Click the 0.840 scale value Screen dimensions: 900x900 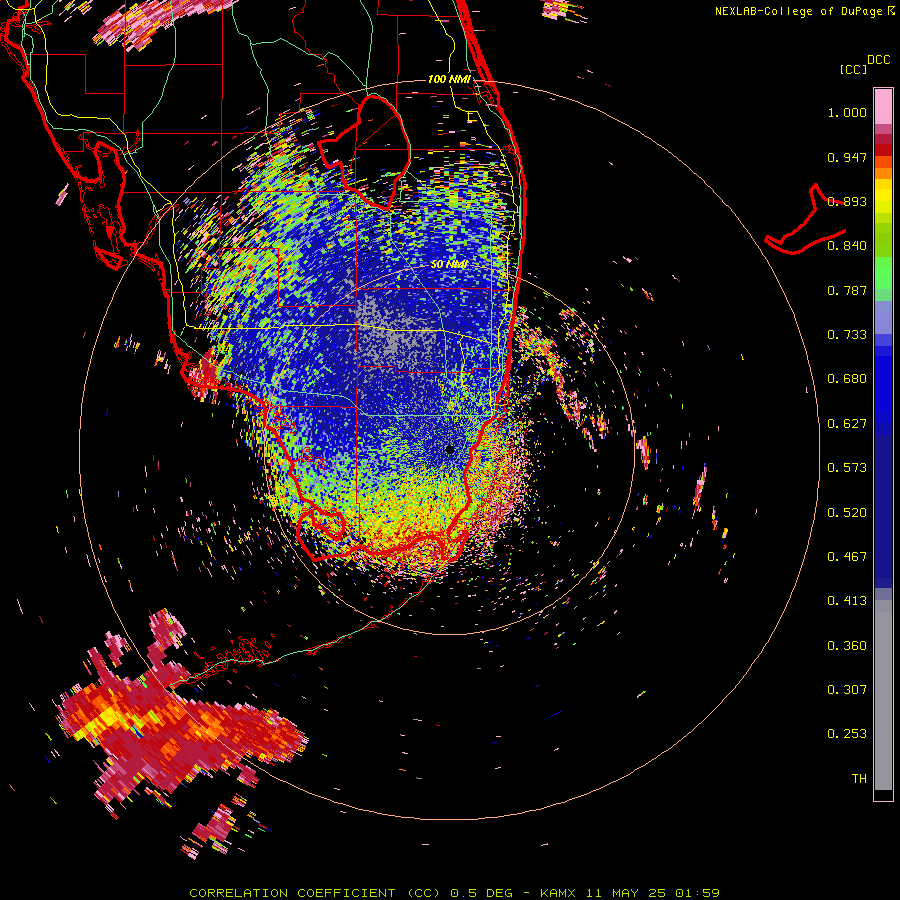tap(847, 246)
